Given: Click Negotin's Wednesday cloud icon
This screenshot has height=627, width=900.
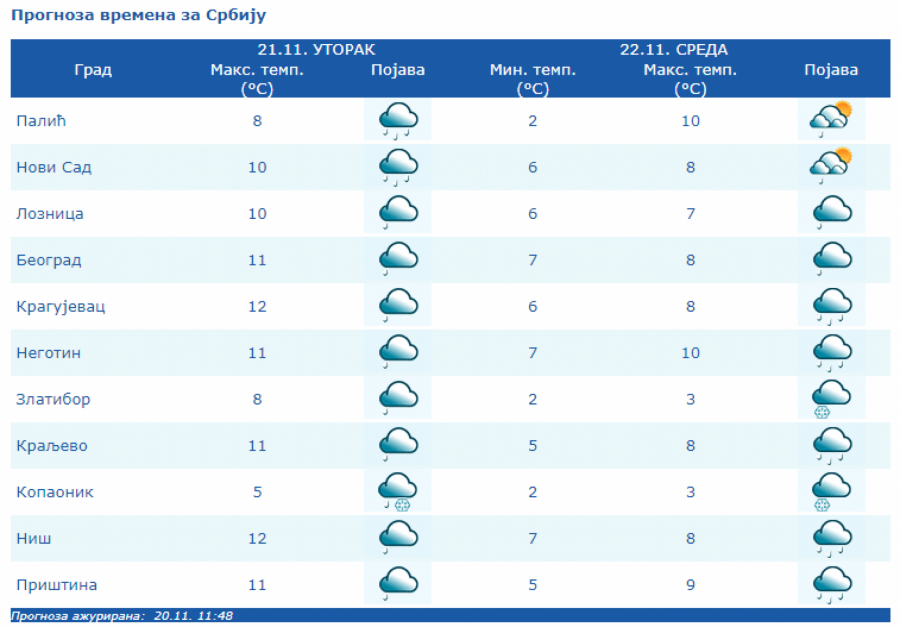Looking at the screenshot, I should point(831,352).
